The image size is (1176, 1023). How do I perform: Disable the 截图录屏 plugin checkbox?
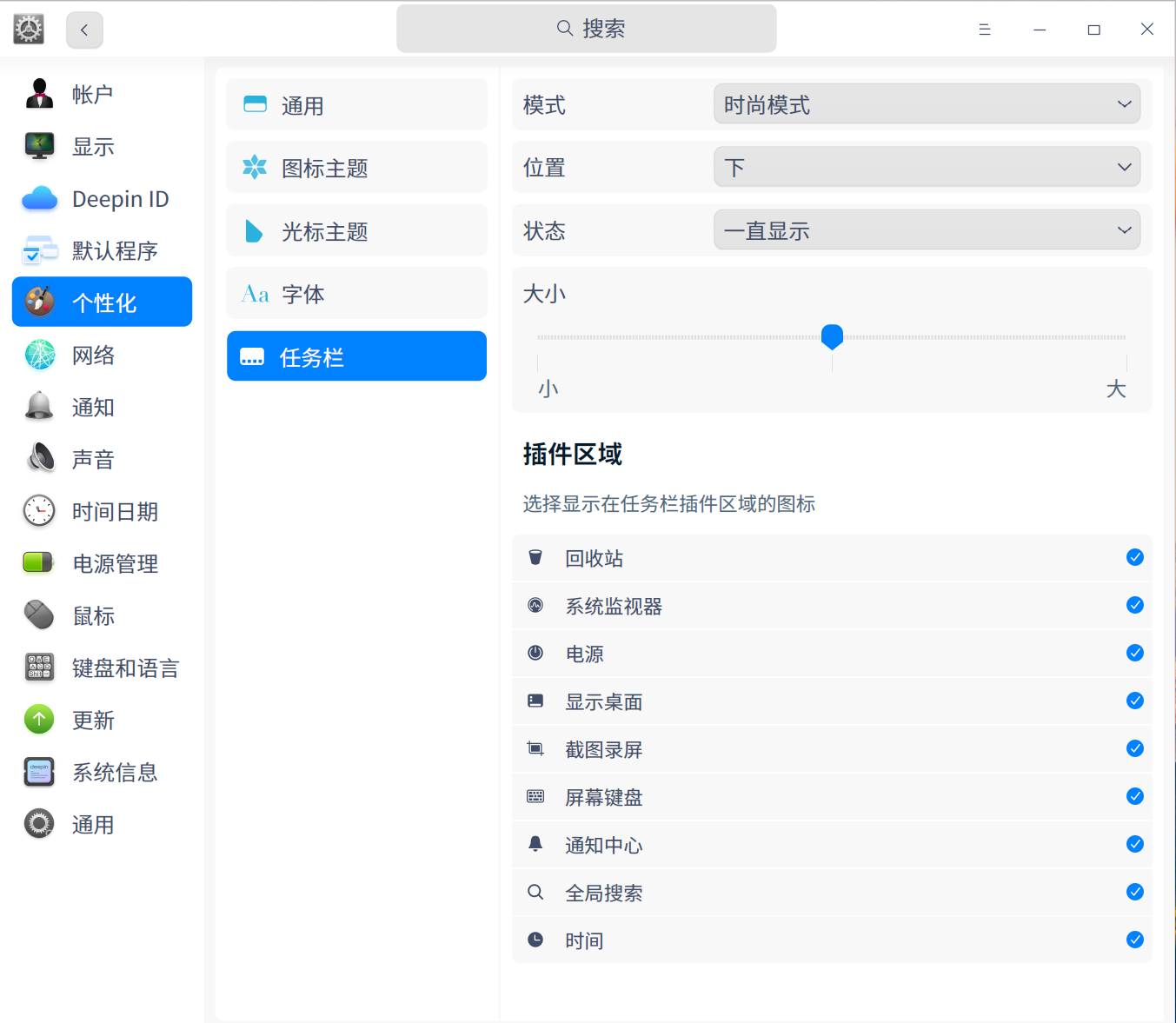click(x=1134, y=748)
